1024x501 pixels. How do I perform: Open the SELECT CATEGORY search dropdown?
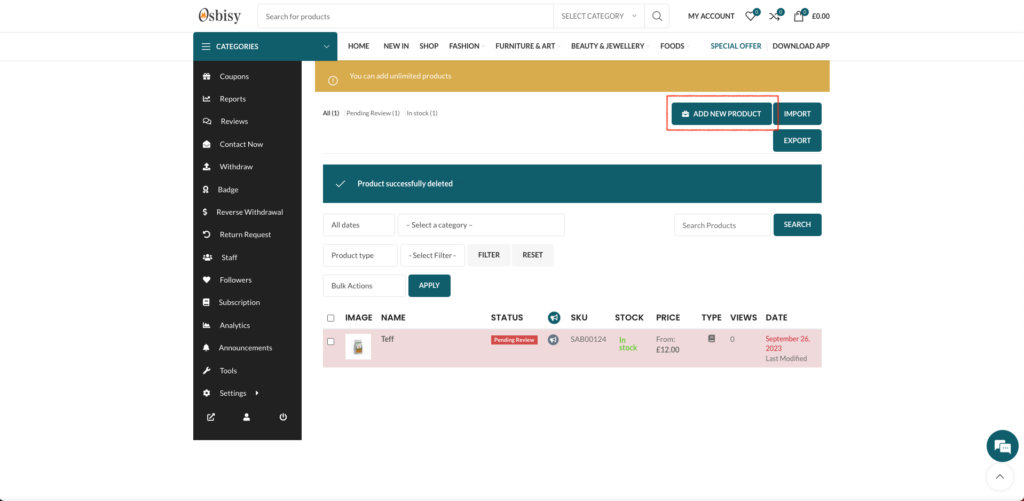pos(598,16)
